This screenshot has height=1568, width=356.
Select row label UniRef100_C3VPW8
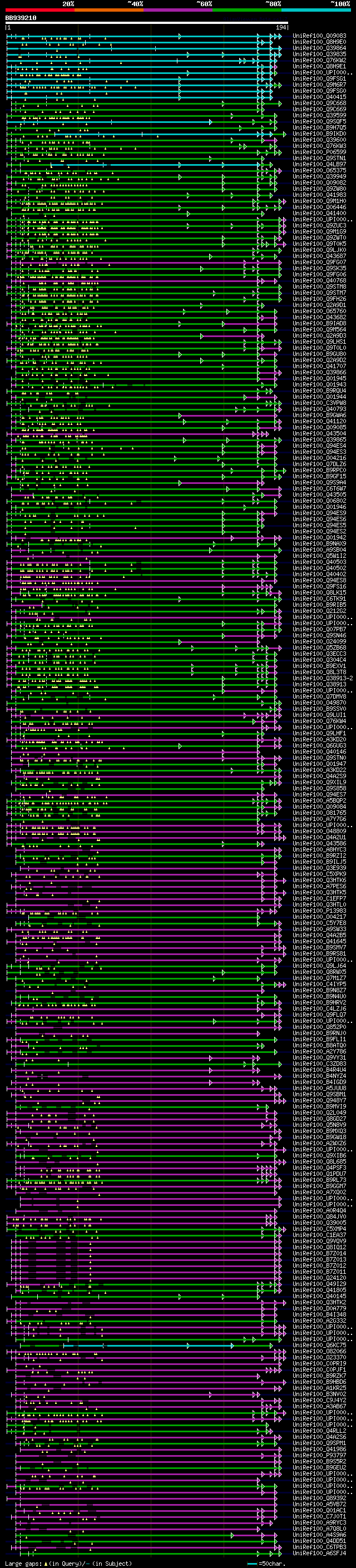tap(319, 404)
